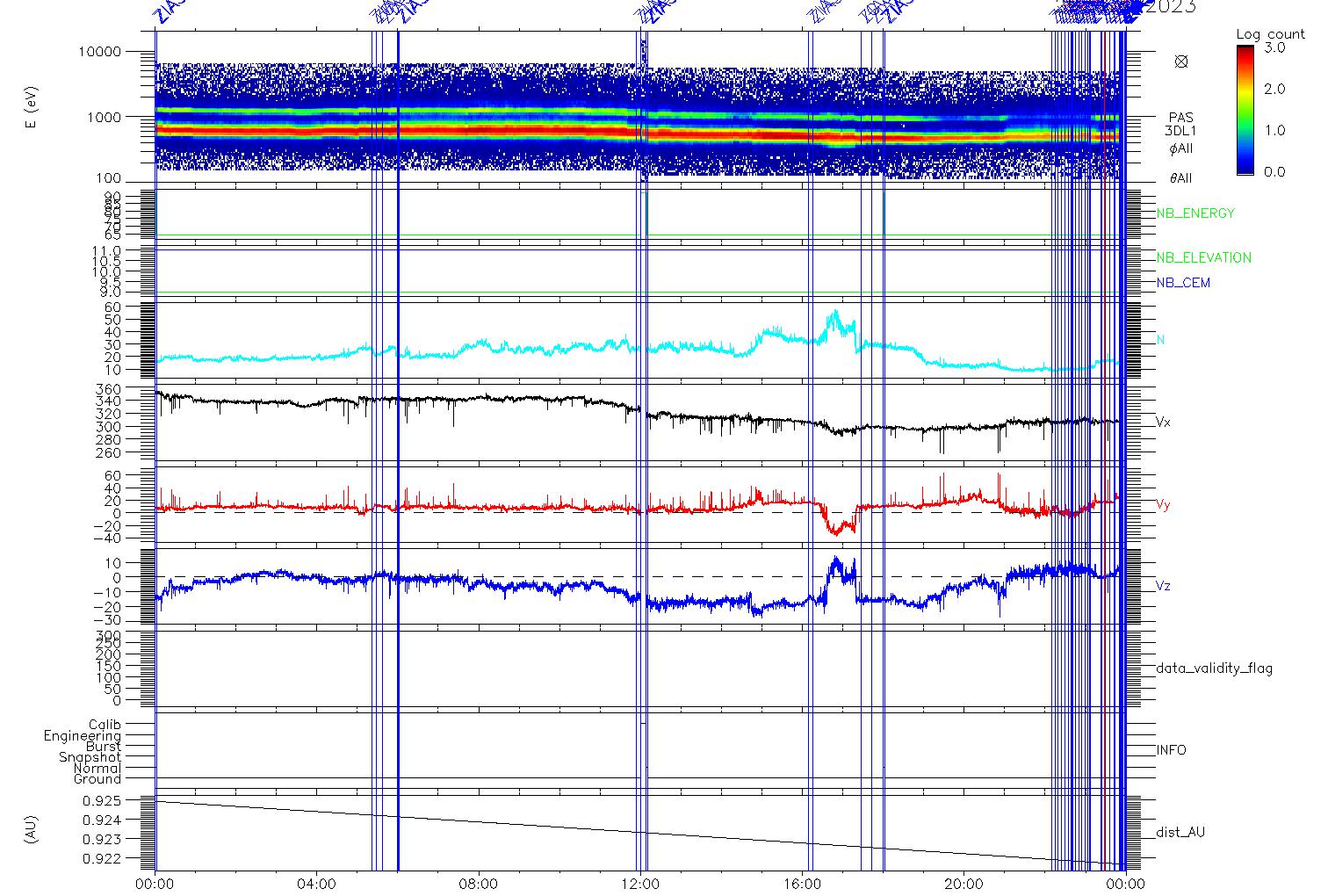The width and height of the screenshot is (1328, 896).
Task: Click the cyan N density label
Action: [1160, 340]
